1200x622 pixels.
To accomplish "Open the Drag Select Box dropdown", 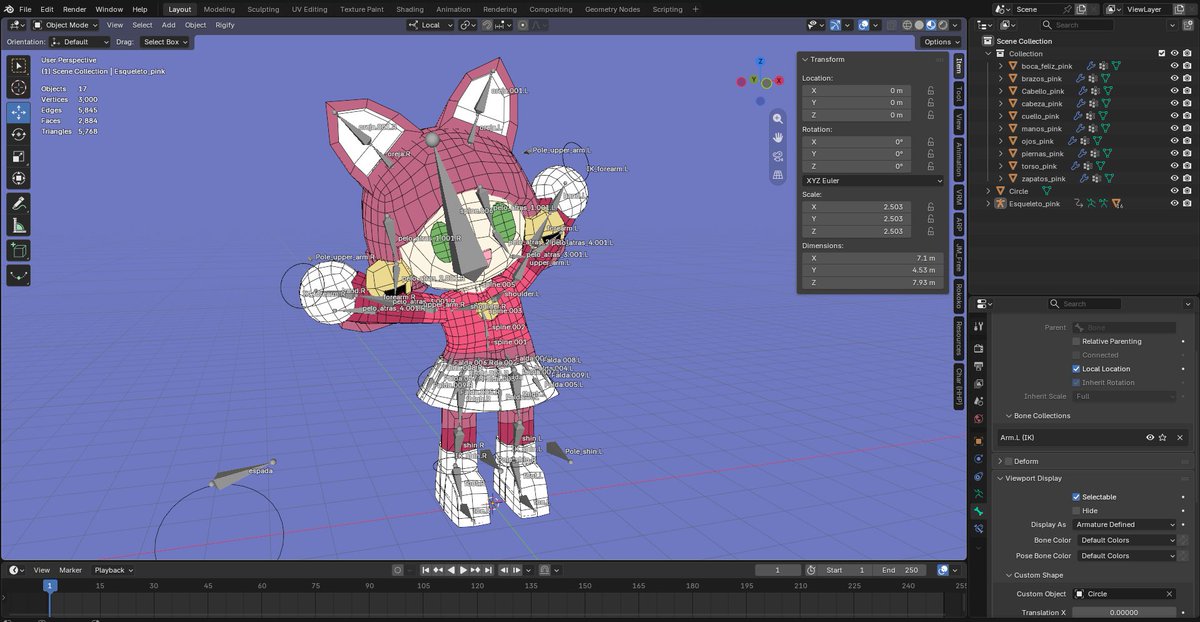I will pyautogui.click(x=164, y=42).
